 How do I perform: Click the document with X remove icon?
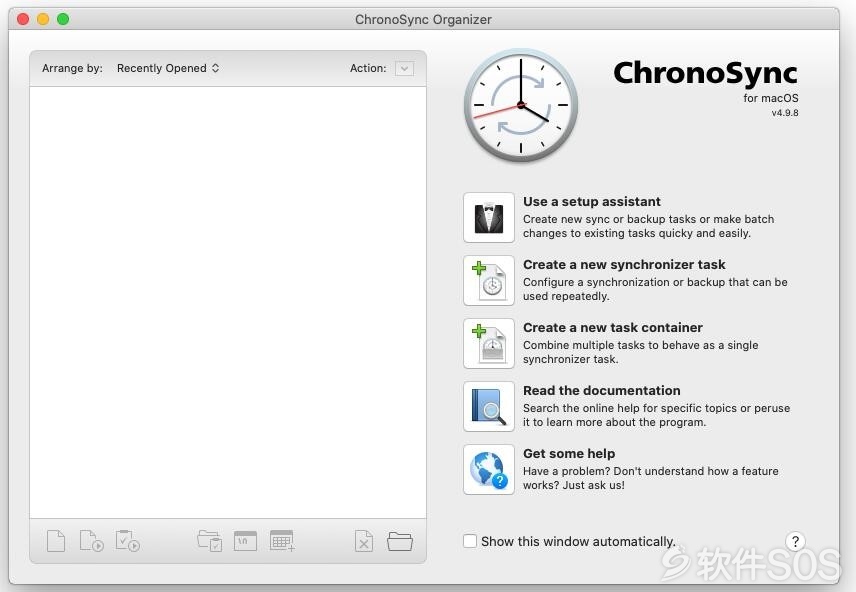coord(364,541)
